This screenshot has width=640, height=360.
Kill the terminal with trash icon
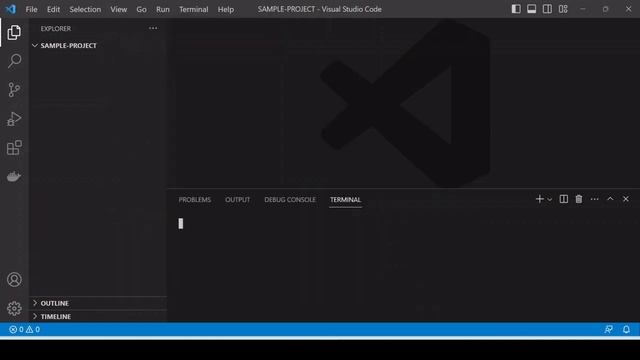pyautogui.click(x=579, y=199)
